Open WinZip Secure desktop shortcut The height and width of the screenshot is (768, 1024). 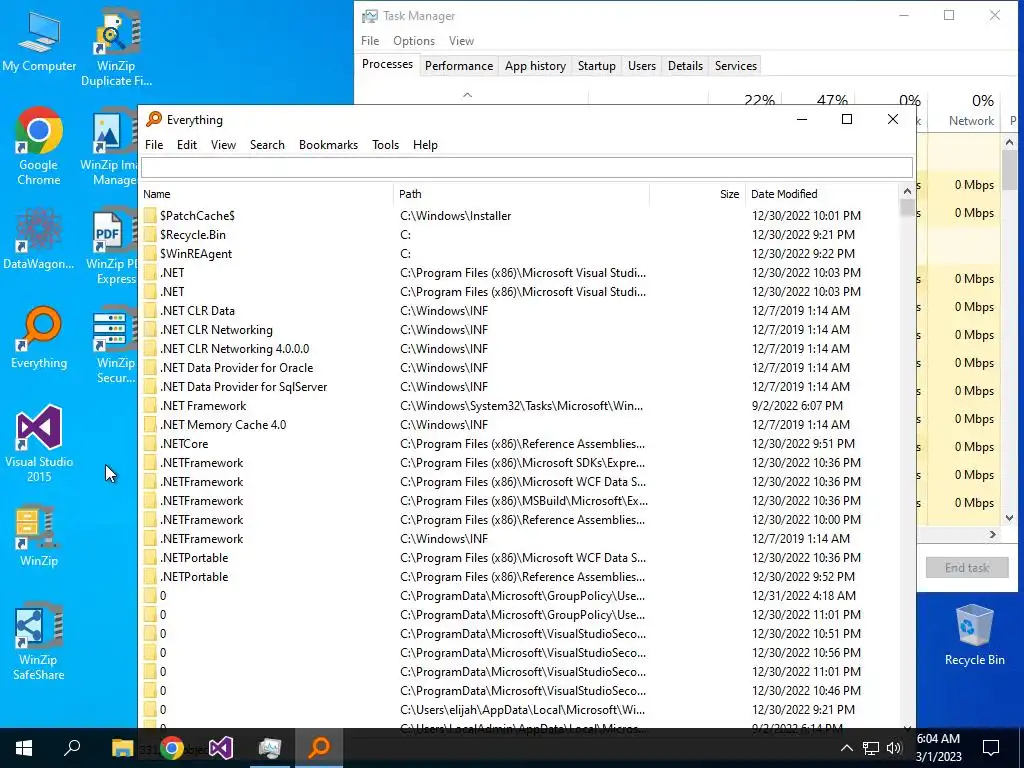click(115, 345)
